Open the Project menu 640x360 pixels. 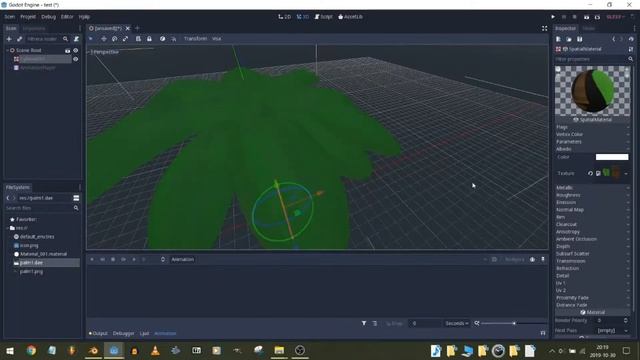coord(28,17)
